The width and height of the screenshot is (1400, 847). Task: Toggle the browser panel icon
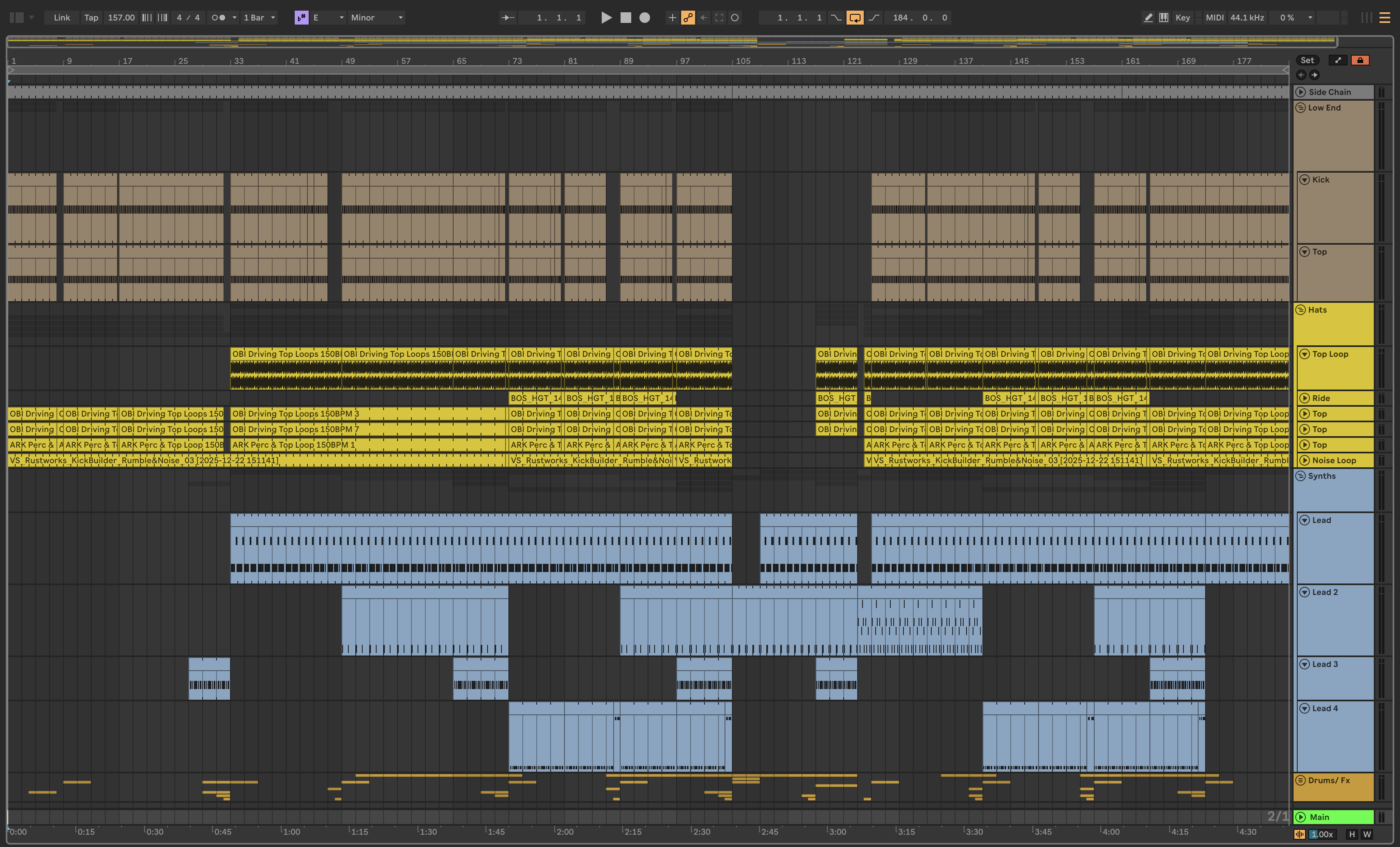(17, 18)
